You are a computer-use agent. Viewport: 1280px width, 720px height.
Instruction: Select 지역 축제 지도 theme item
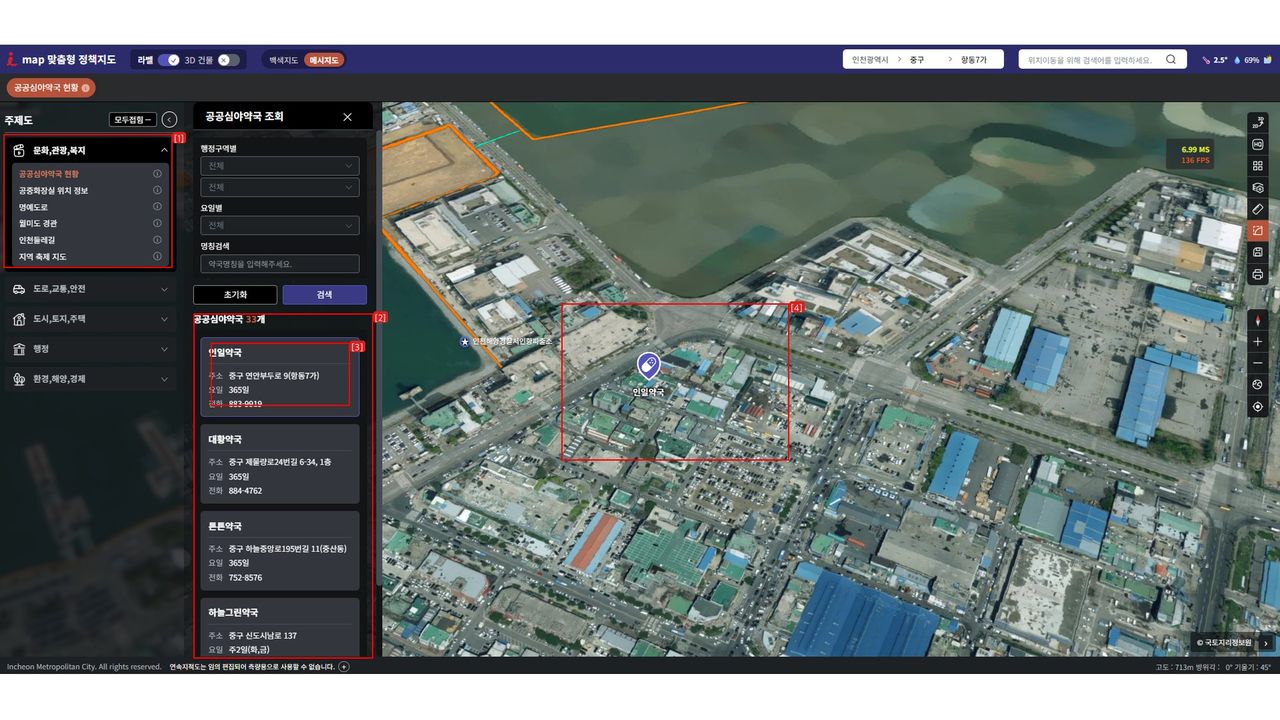click(42, 257)
